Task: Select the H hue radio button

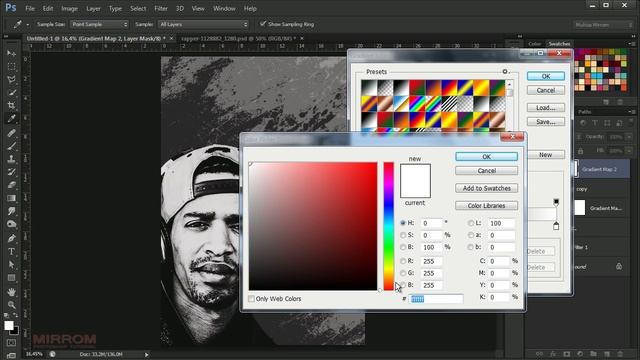Action: [x=403, y=223]
